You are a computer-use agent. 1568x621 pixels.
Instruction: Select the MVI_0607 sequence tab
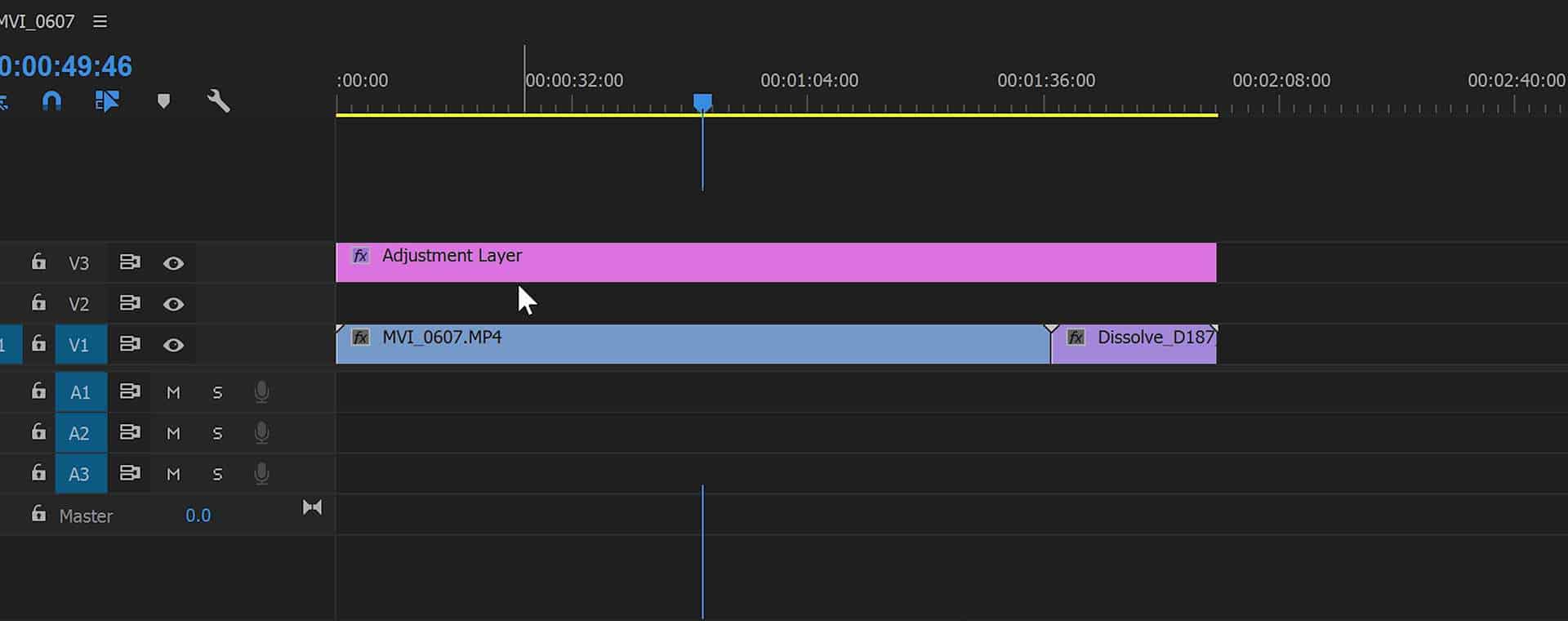point(37,21)
